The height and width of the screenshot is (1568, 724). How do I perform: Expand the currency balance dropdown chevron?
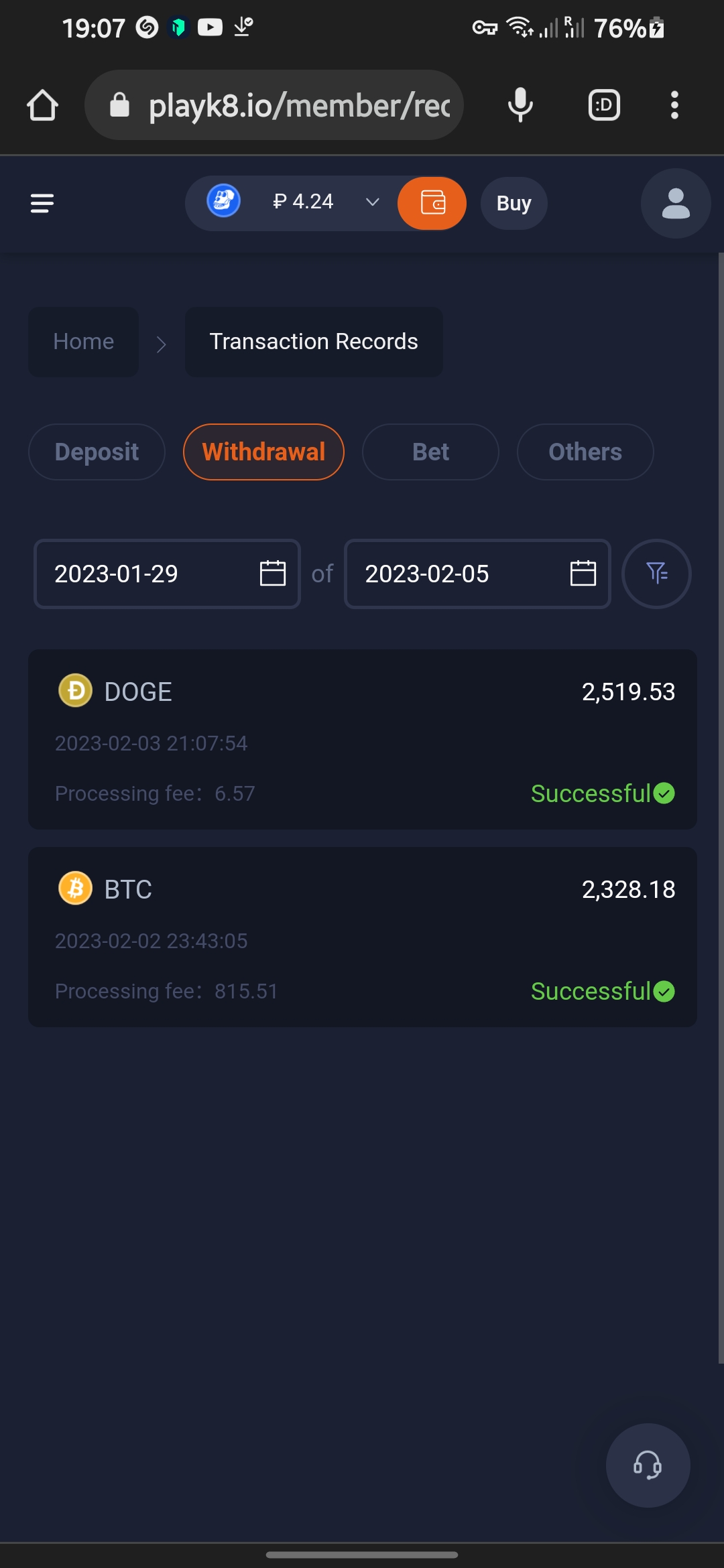[x=373, y=202]
